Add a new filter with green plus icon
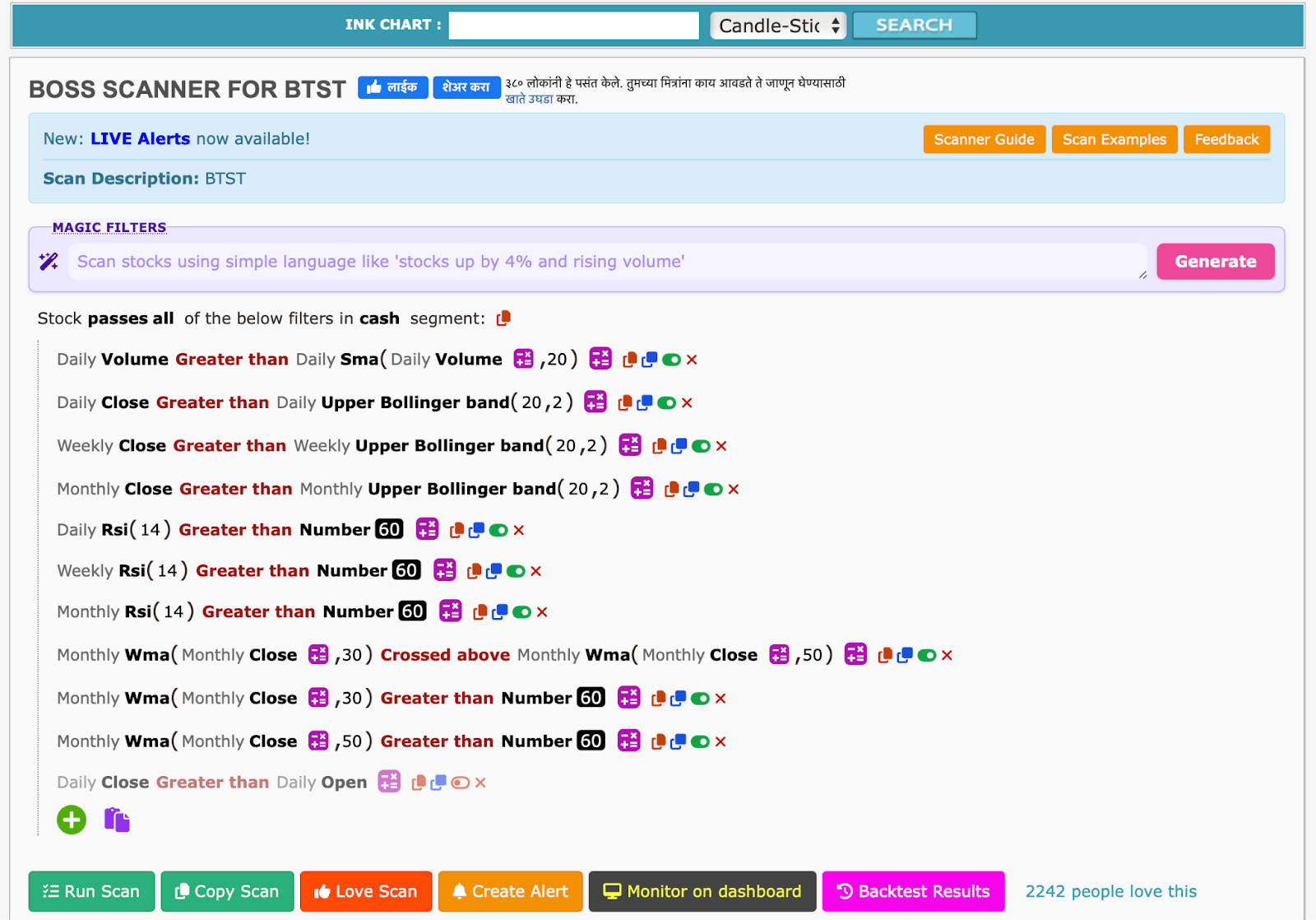The height and width of the screenshot is (920, 1316). pos(72,820)
